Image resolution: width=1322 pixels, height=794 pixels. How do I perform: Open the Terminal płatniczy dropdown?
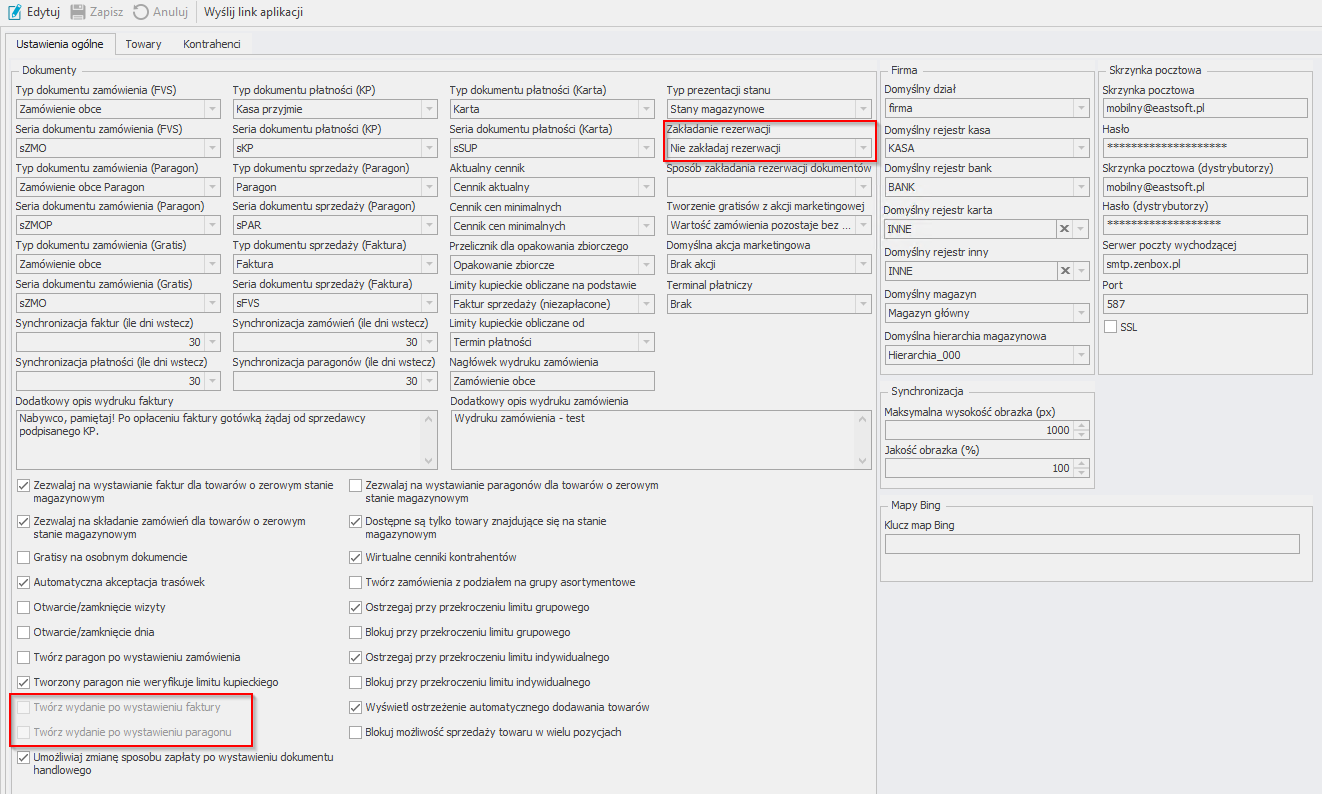pyautogui.click(x=862, y=304)
